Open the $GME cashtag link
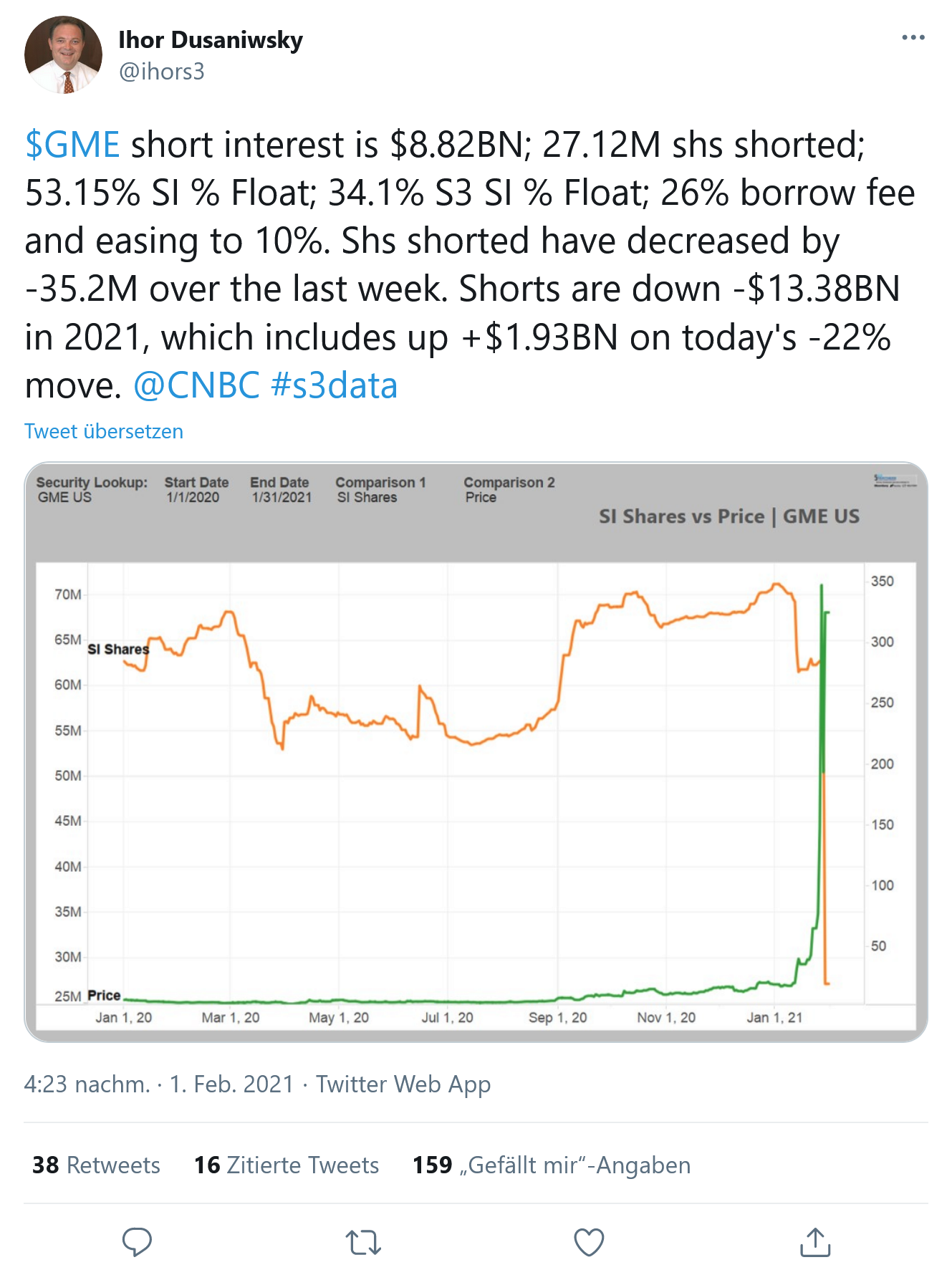952x1280 pixels. 72,145
